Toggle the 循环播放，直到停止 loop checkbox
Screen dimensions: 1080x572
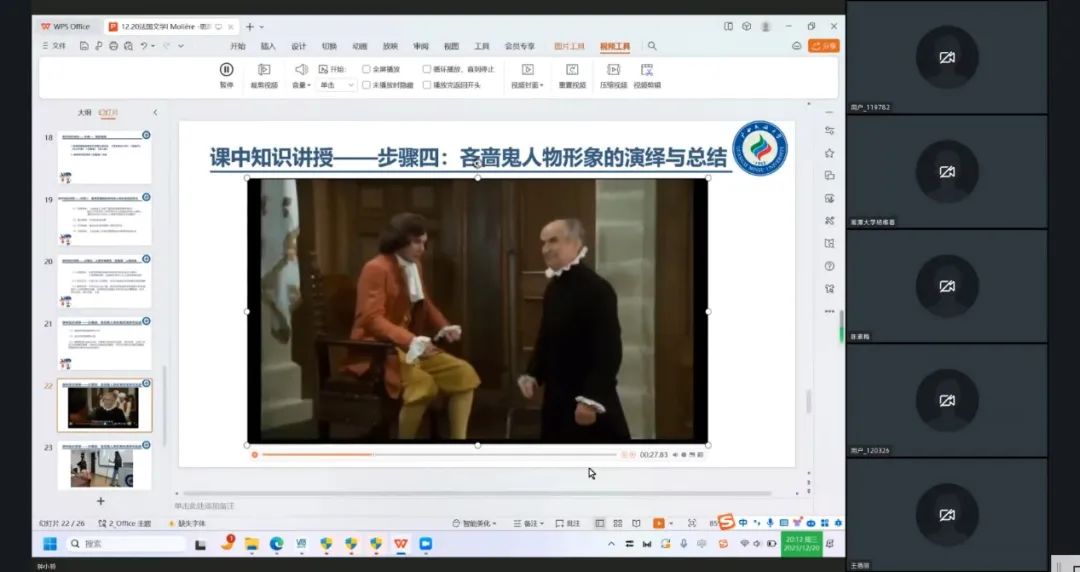click(x=427, y=69)
